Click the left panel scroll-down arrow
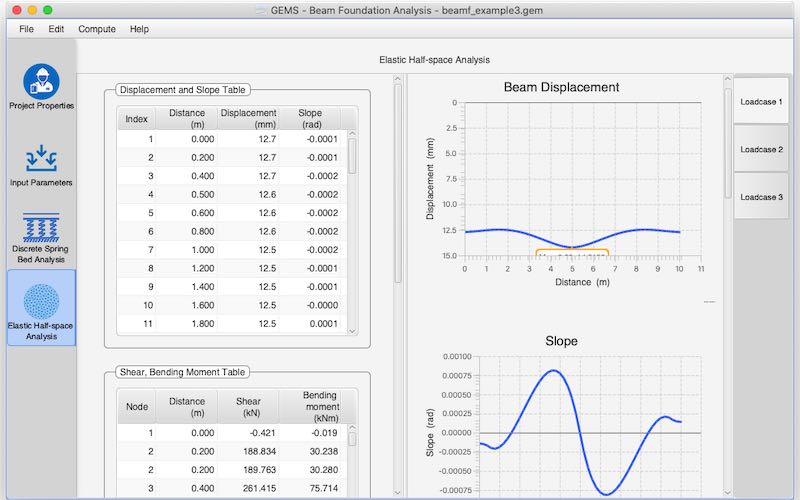 [x=398, y=492]
